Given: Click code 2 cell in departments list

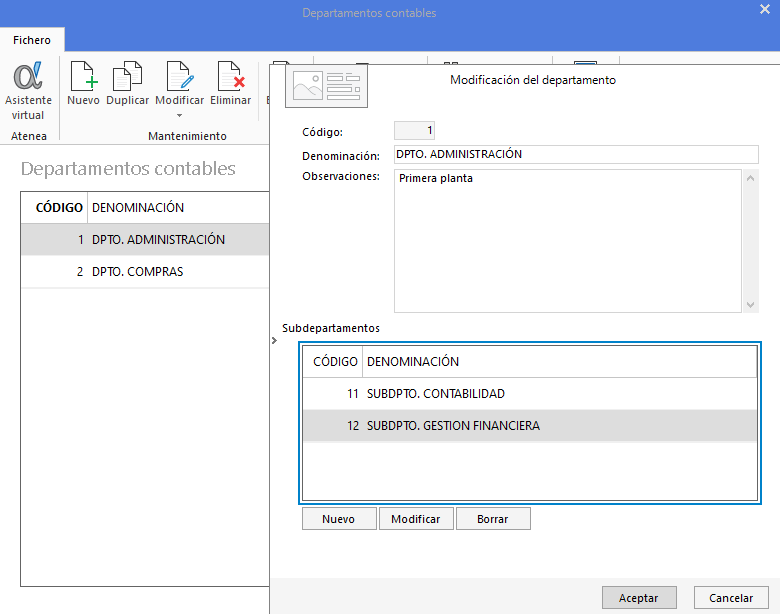Looking at the screenshot, I should click(55, 272).
